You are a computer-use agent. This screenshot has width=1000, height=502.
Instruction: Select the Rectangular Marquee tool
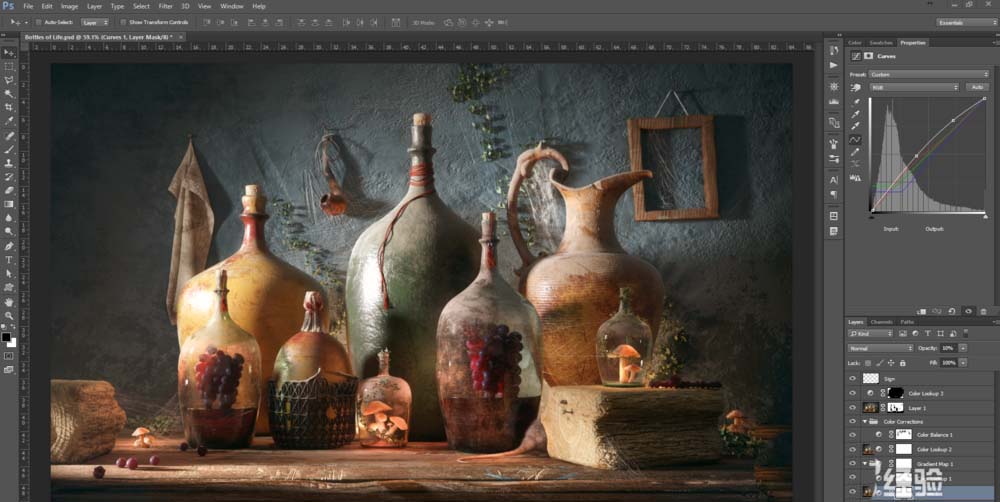[9, 66]
